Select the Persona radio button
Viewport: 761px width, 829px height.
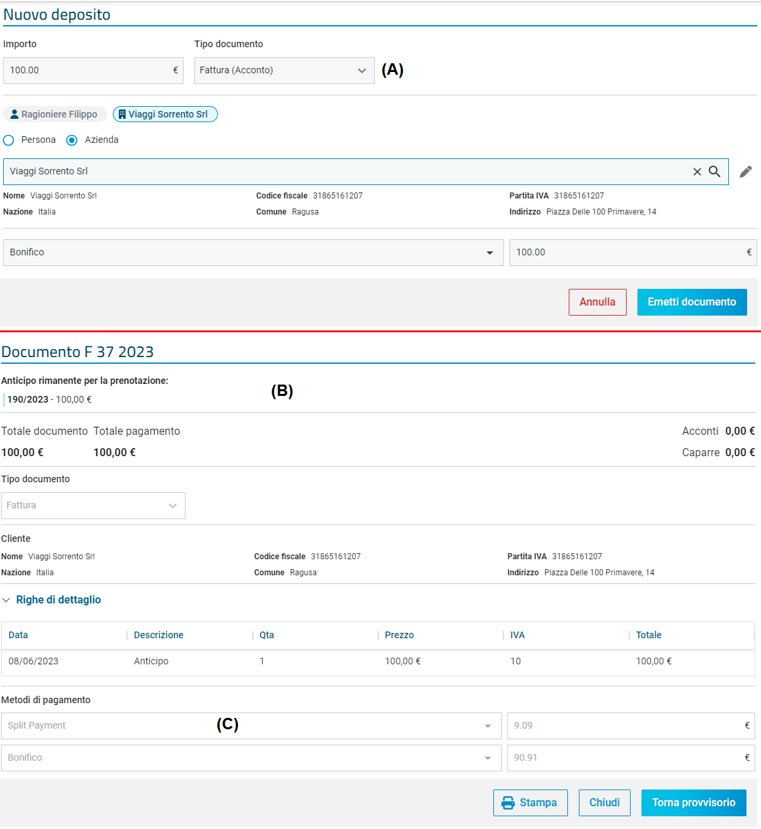(9, 140)
